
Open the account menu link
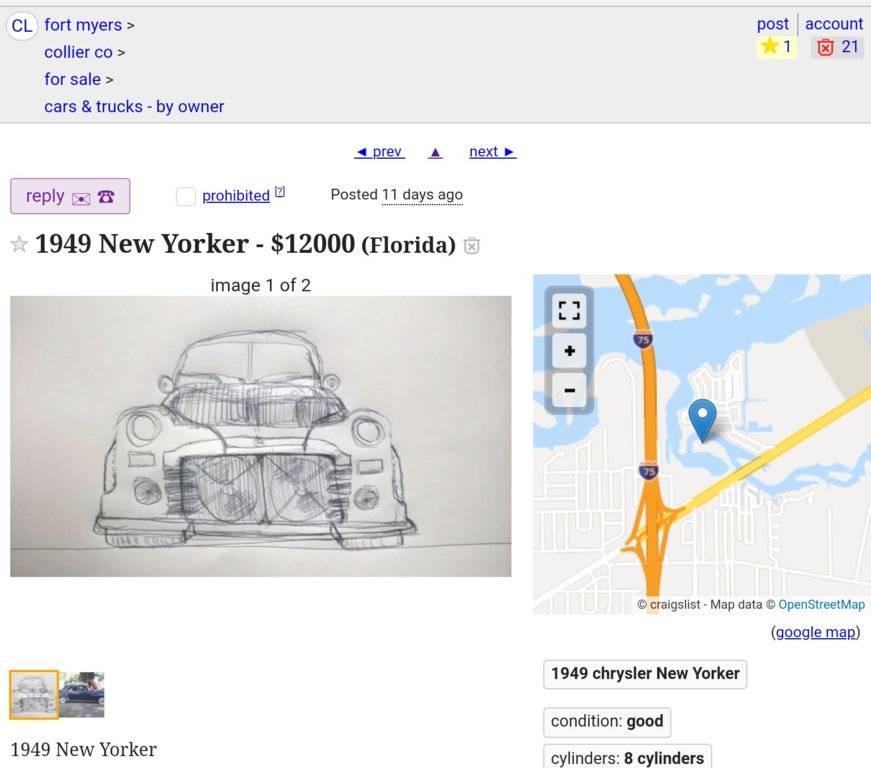(x=834, y=24)
